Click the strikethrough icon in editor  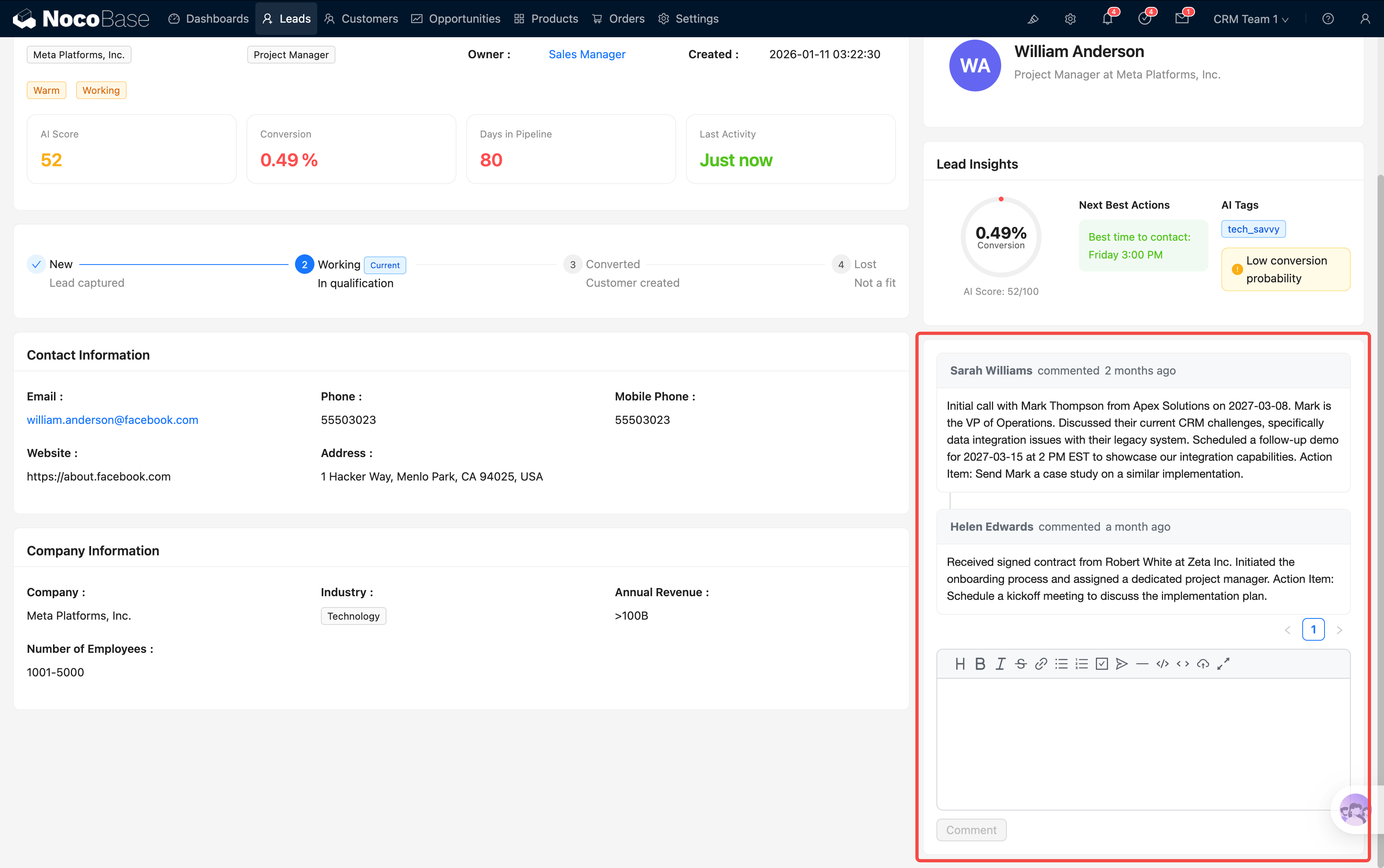point(1021,664)
